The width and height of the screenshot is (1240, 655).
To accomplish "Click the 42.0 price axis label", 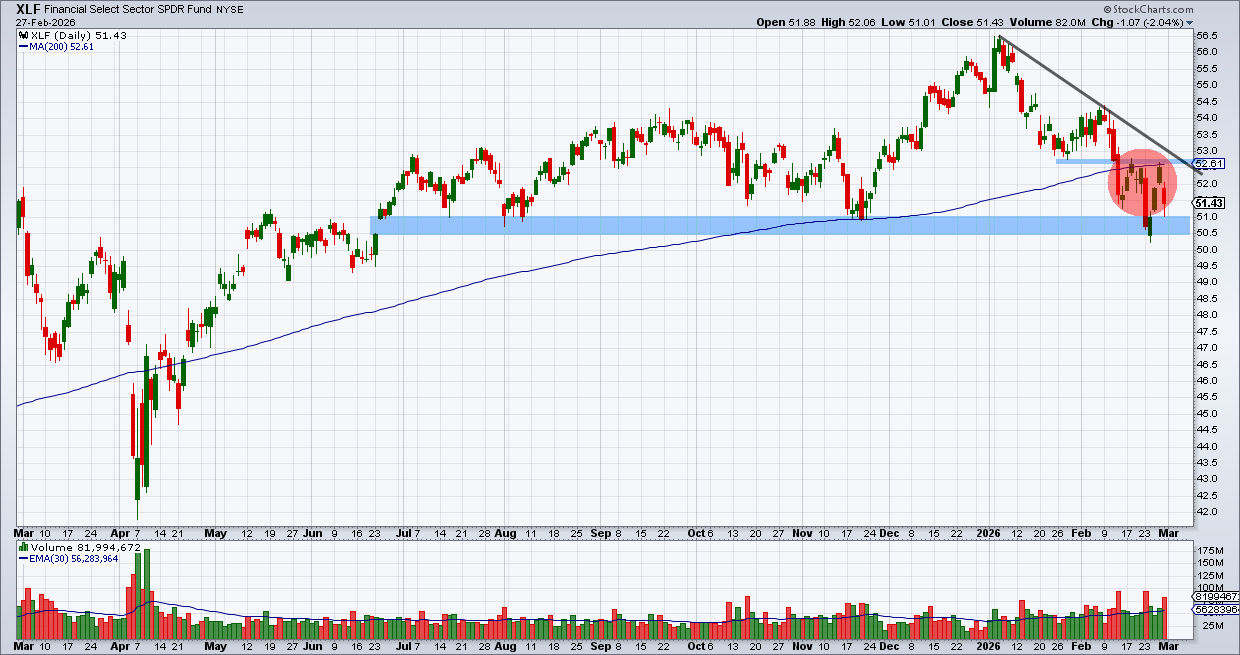I will point(1206,512).
